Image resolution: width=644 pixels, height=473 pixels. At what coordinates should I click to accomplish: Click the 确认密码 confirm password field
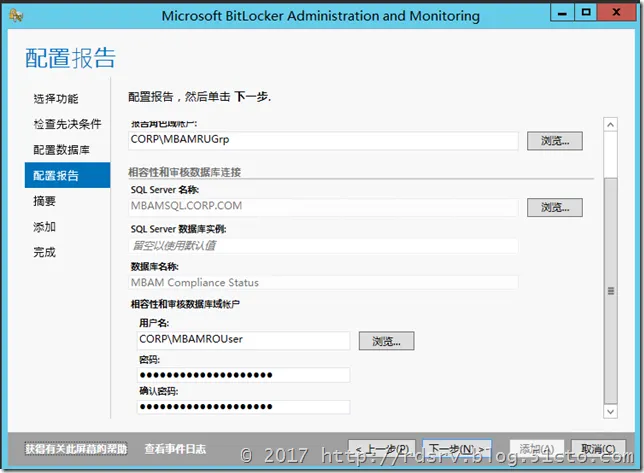point(243,406)
